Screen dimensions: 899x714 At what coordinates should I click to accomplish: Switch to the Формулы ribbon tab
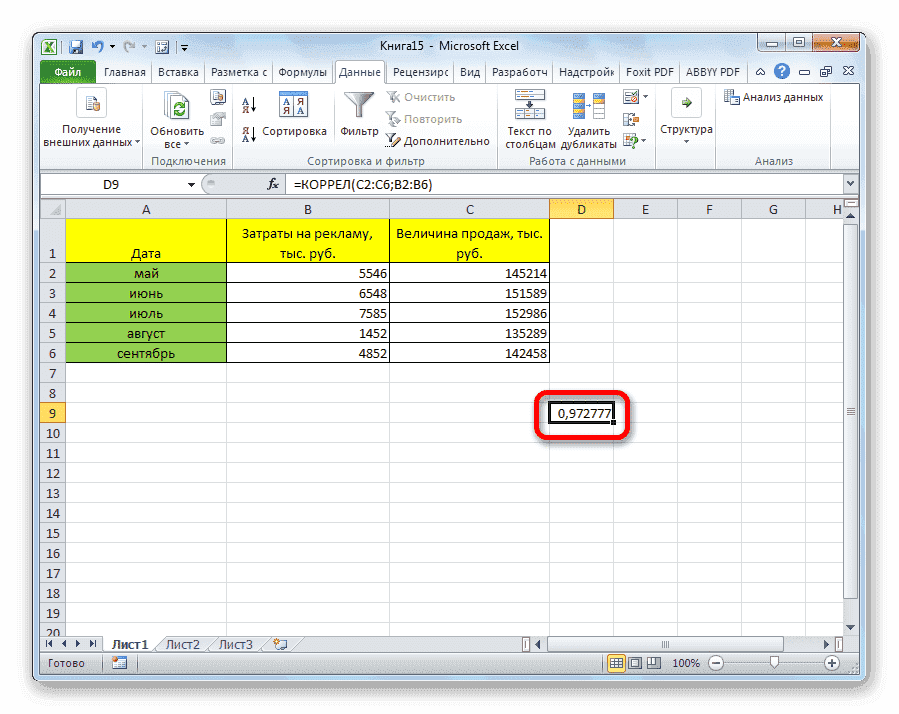(302, 72)
